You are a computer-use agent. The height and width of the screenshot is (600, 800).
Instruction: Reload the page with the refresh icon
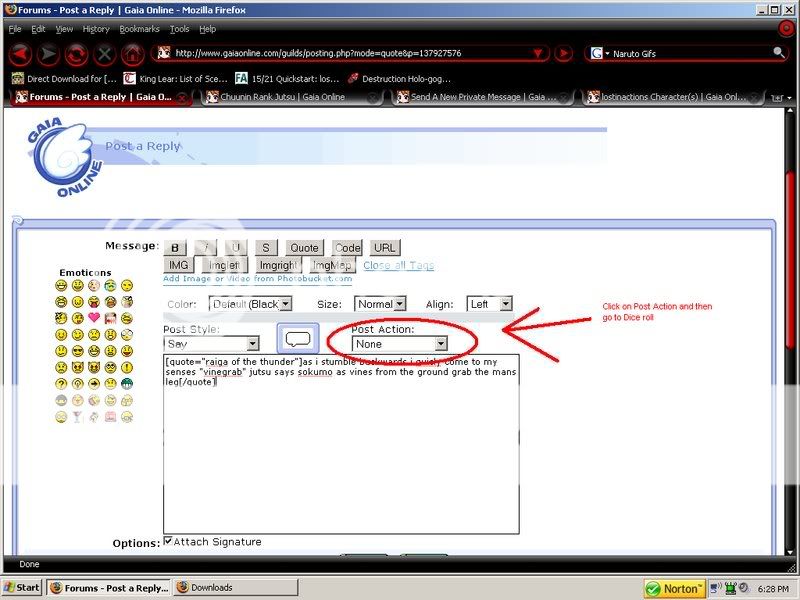click(76, 54)
